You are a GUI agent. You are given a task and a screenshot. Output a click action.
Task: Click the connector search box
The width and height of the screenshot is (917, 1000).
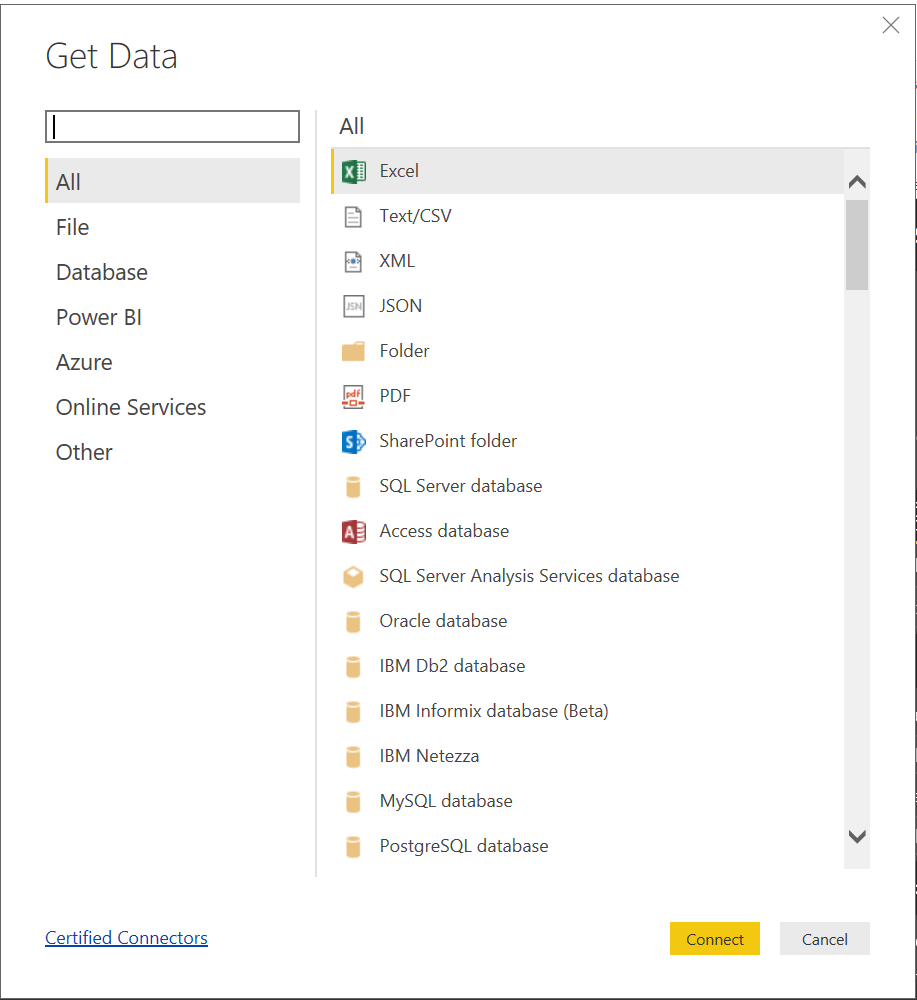click(172, 126)
